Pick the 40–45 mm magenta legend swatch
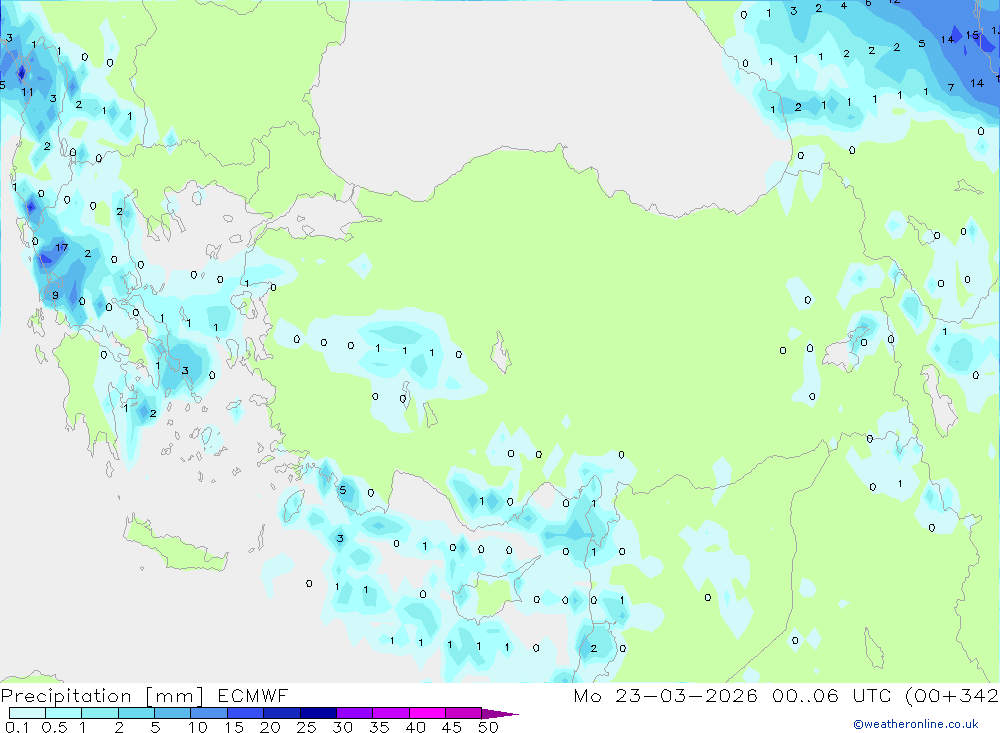Screen dimensions: 1000x733 tap(427, 713)
